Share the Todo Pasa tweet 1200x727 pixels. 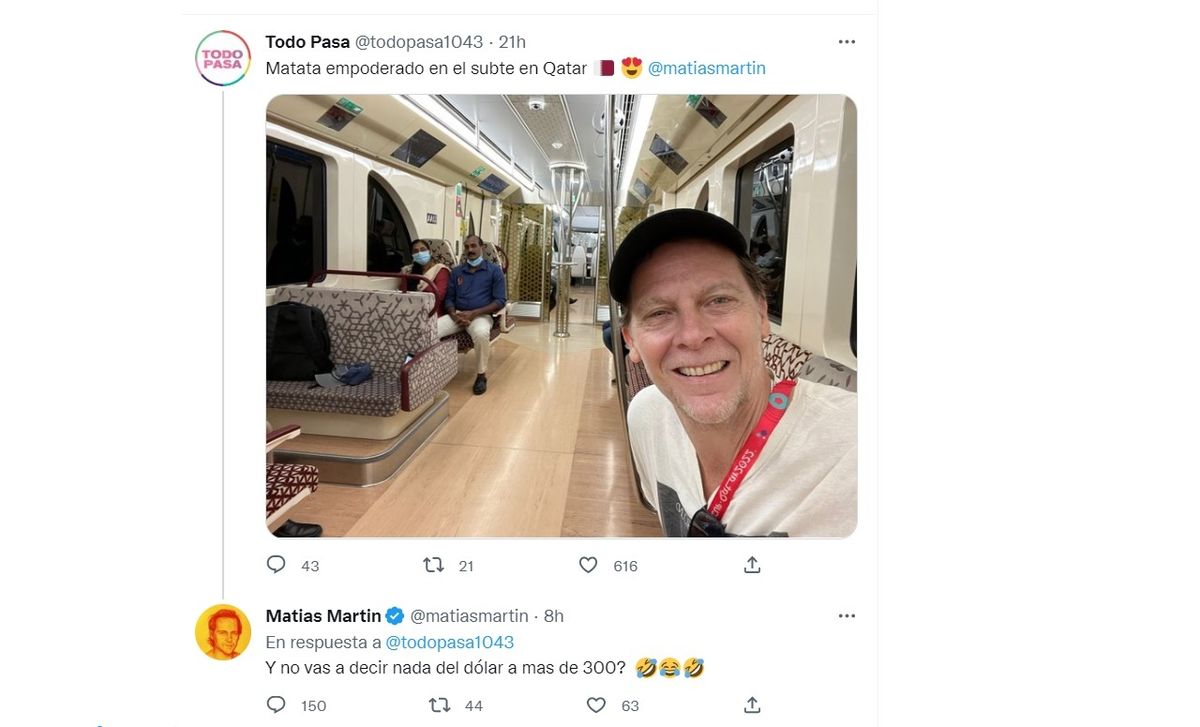pos(752,565)
